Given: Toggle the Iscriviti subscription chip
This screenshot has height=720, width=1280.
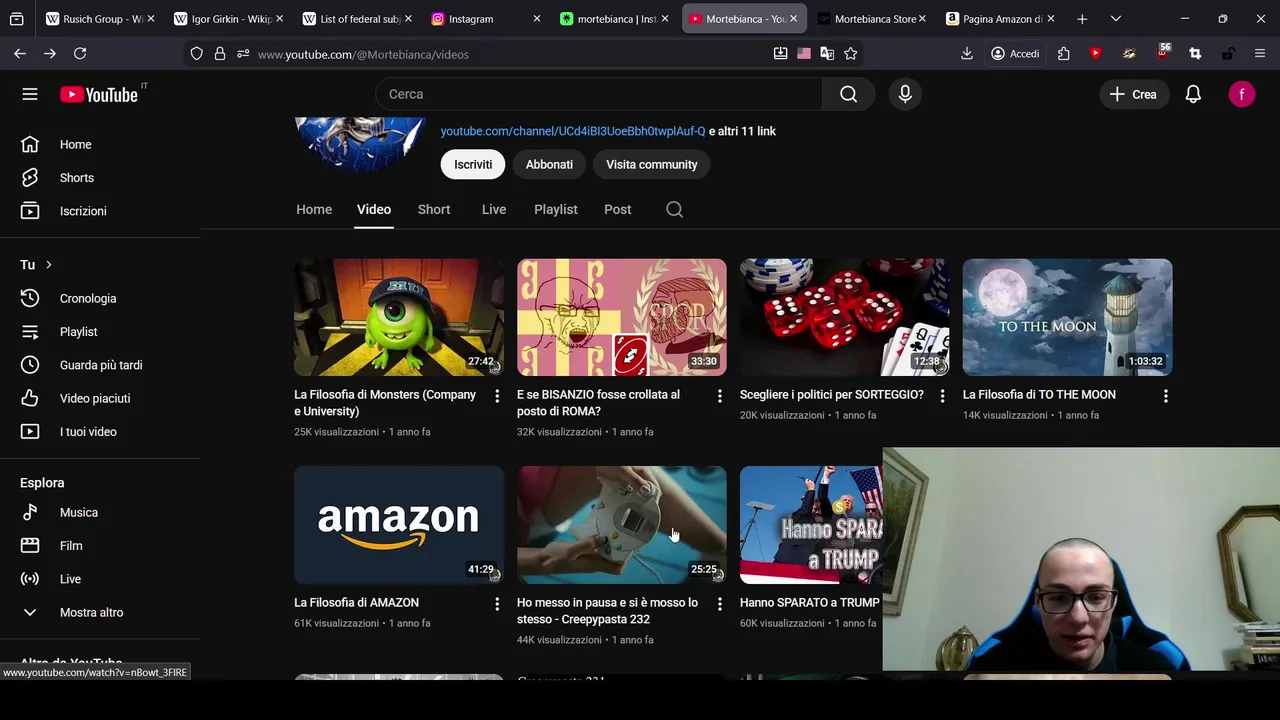Looking at the screenshot, I should click(x=473, y=164).
